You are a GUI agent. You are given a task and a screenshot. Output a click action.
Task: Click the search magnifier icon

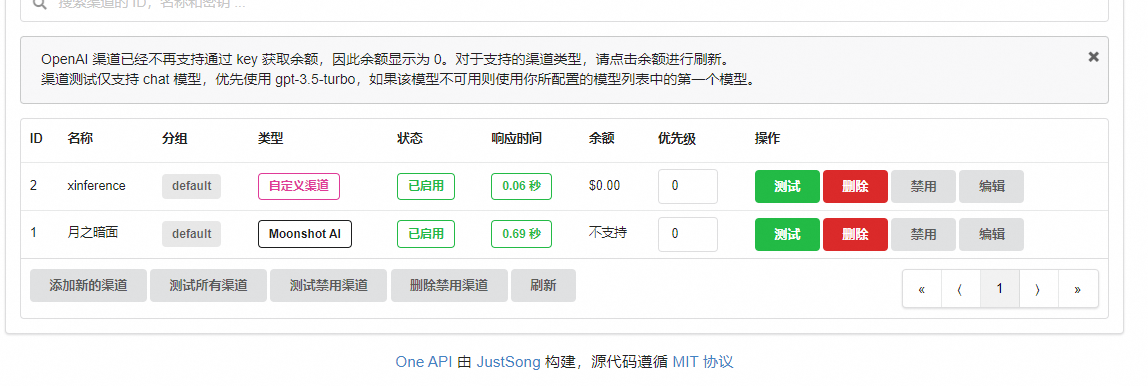click(40, 4)
